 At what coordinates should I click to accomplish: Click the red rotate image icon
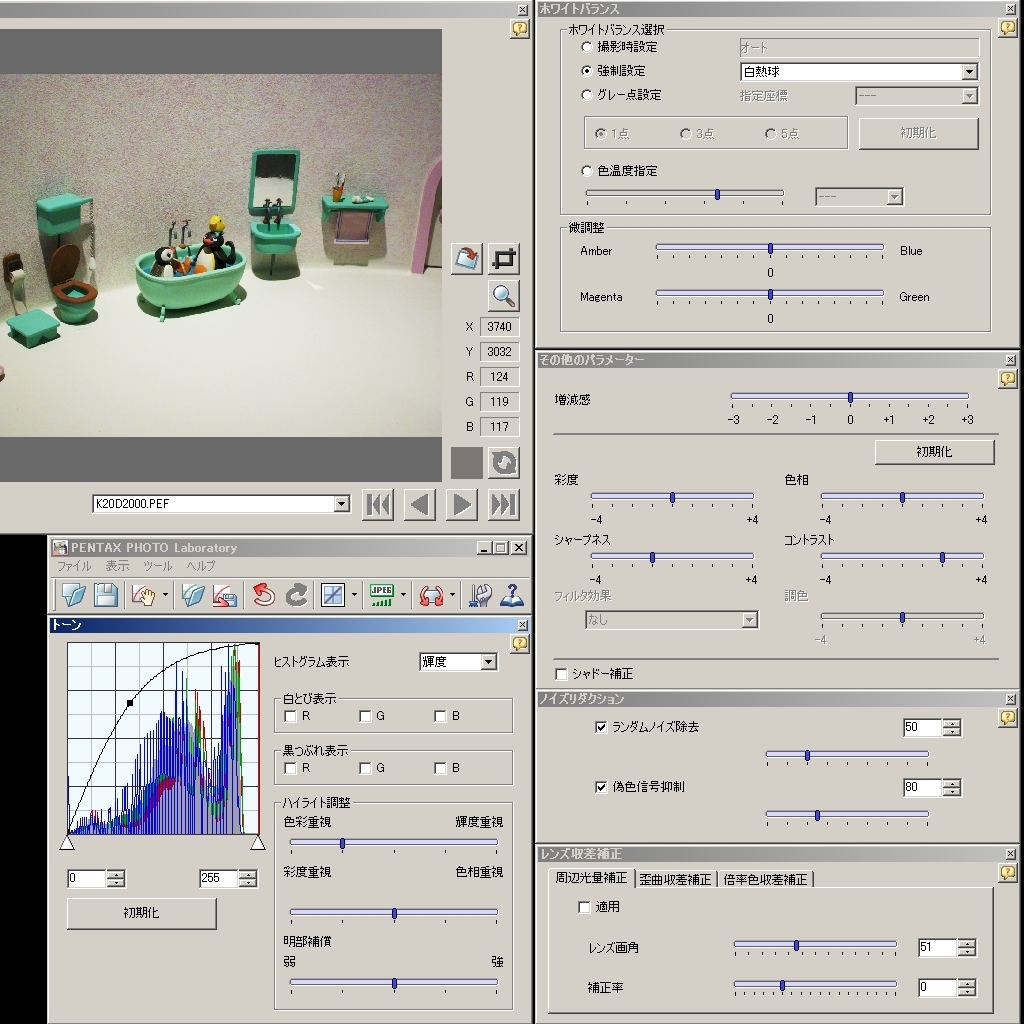(x=431, y=594)
